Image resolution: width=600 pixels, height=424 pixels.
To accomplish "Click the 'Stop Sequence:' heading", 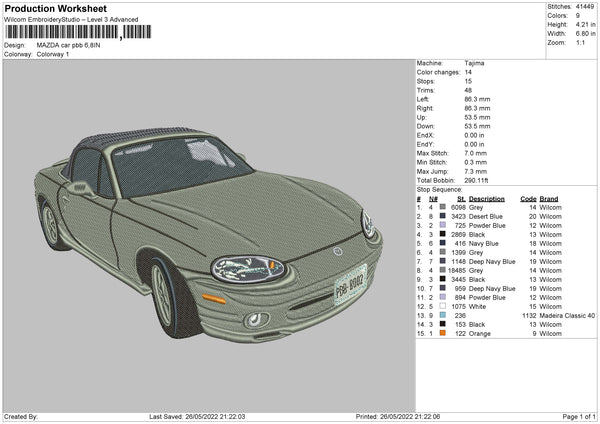I will (439, 190).
